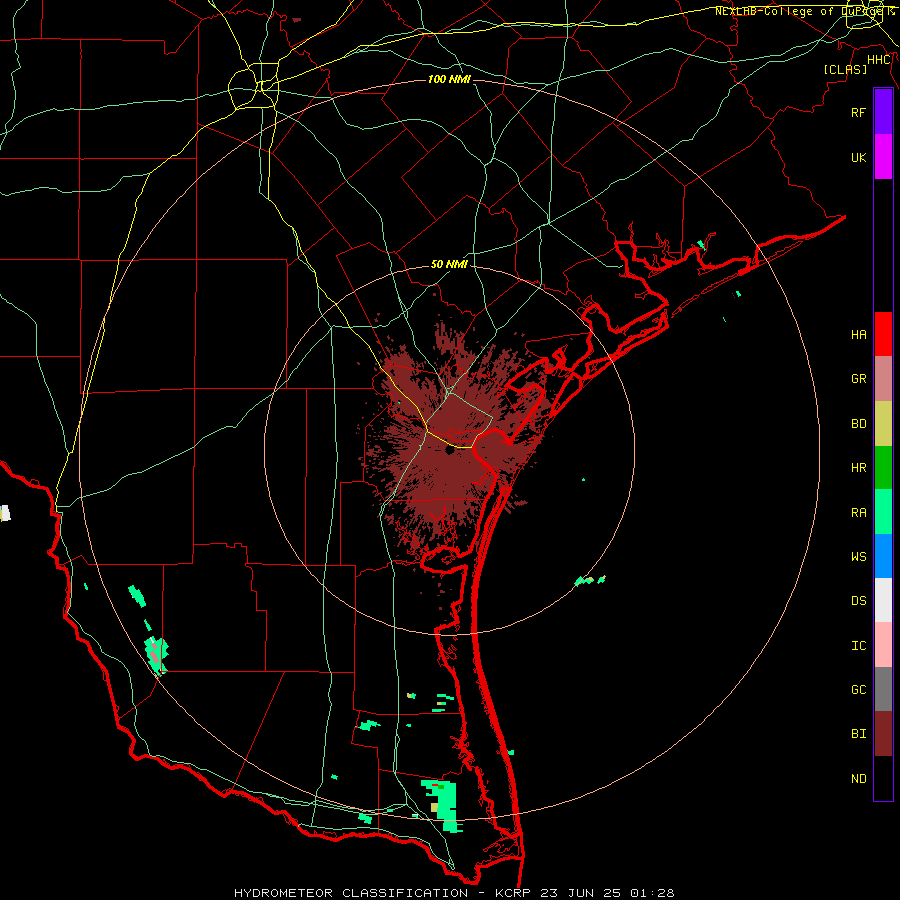
Task: Click the HA legend label
Action: (858, 334)
